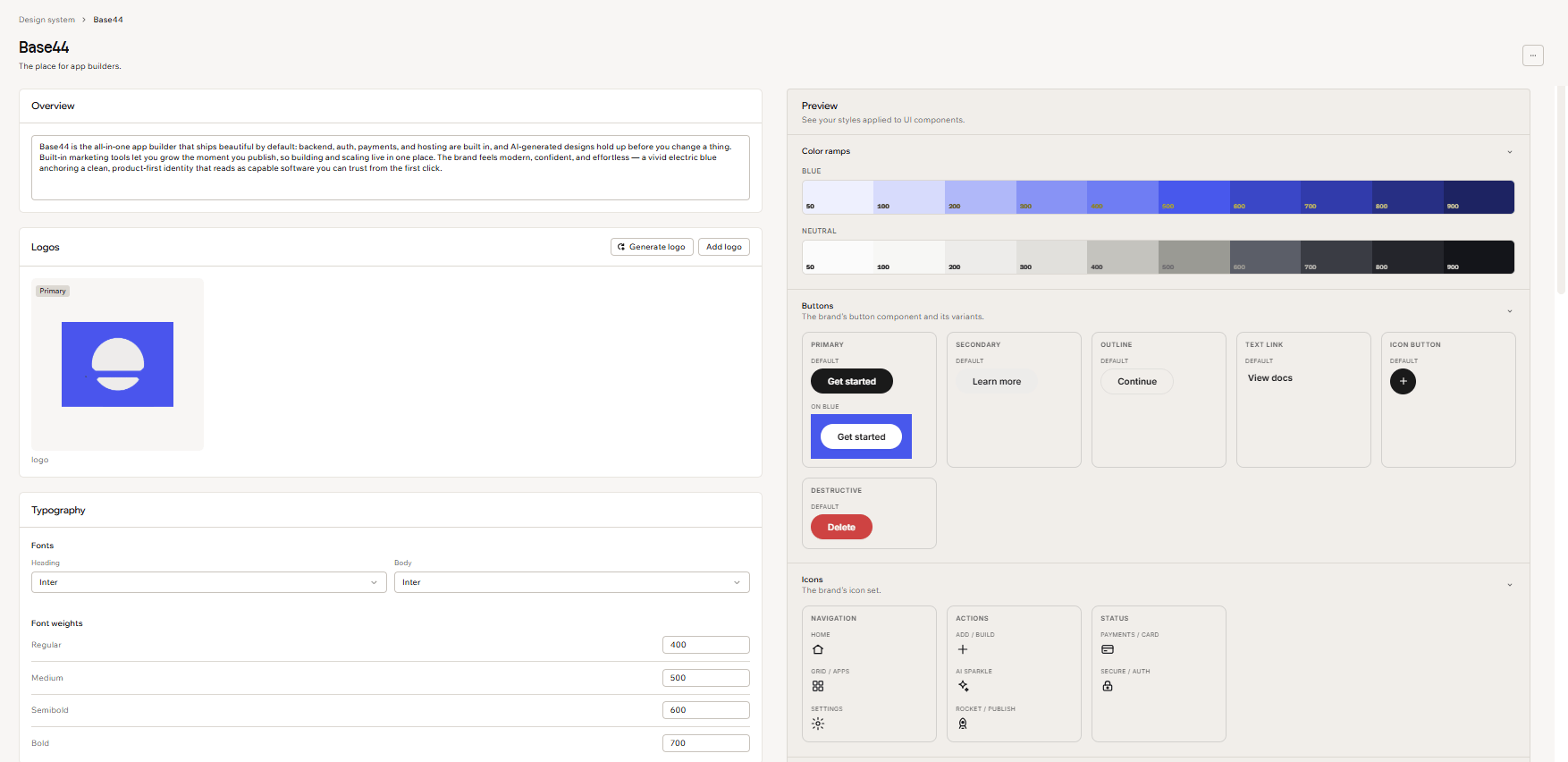Click the Regular font weight field

[x=706, y=645]
